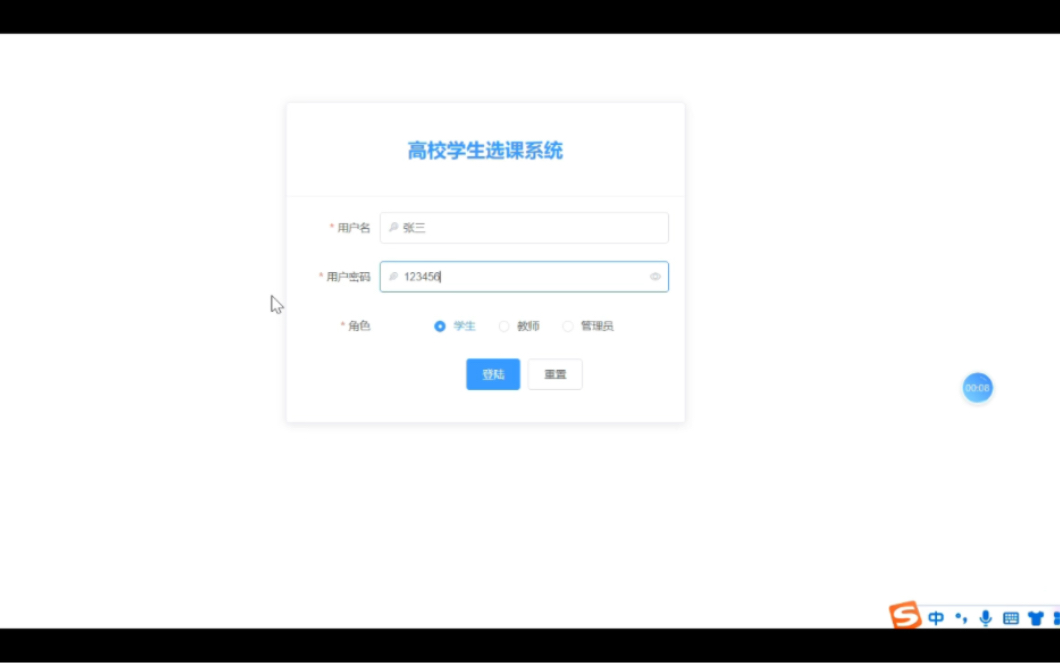Click the 重置 reset button
This screenshot has width=1060, height=663.
(554, 373)
